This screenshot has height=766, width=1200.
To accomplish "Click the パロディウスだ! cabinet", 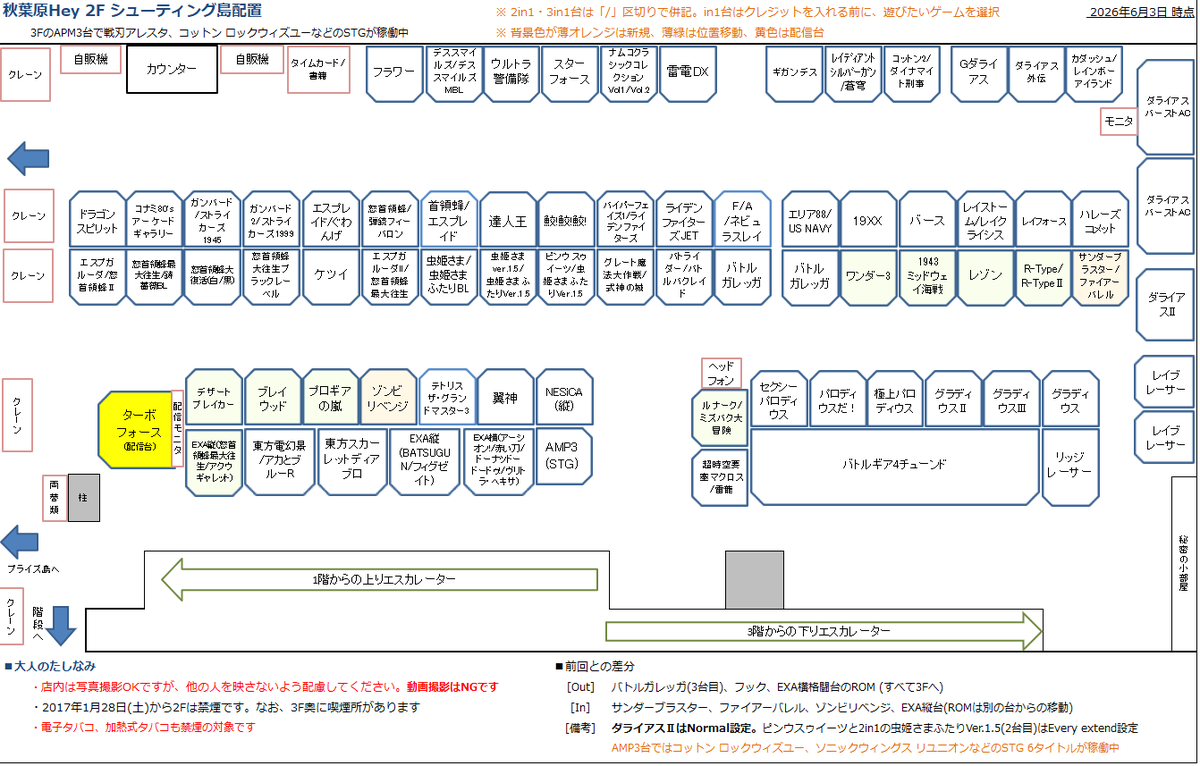I will (836, 400).
